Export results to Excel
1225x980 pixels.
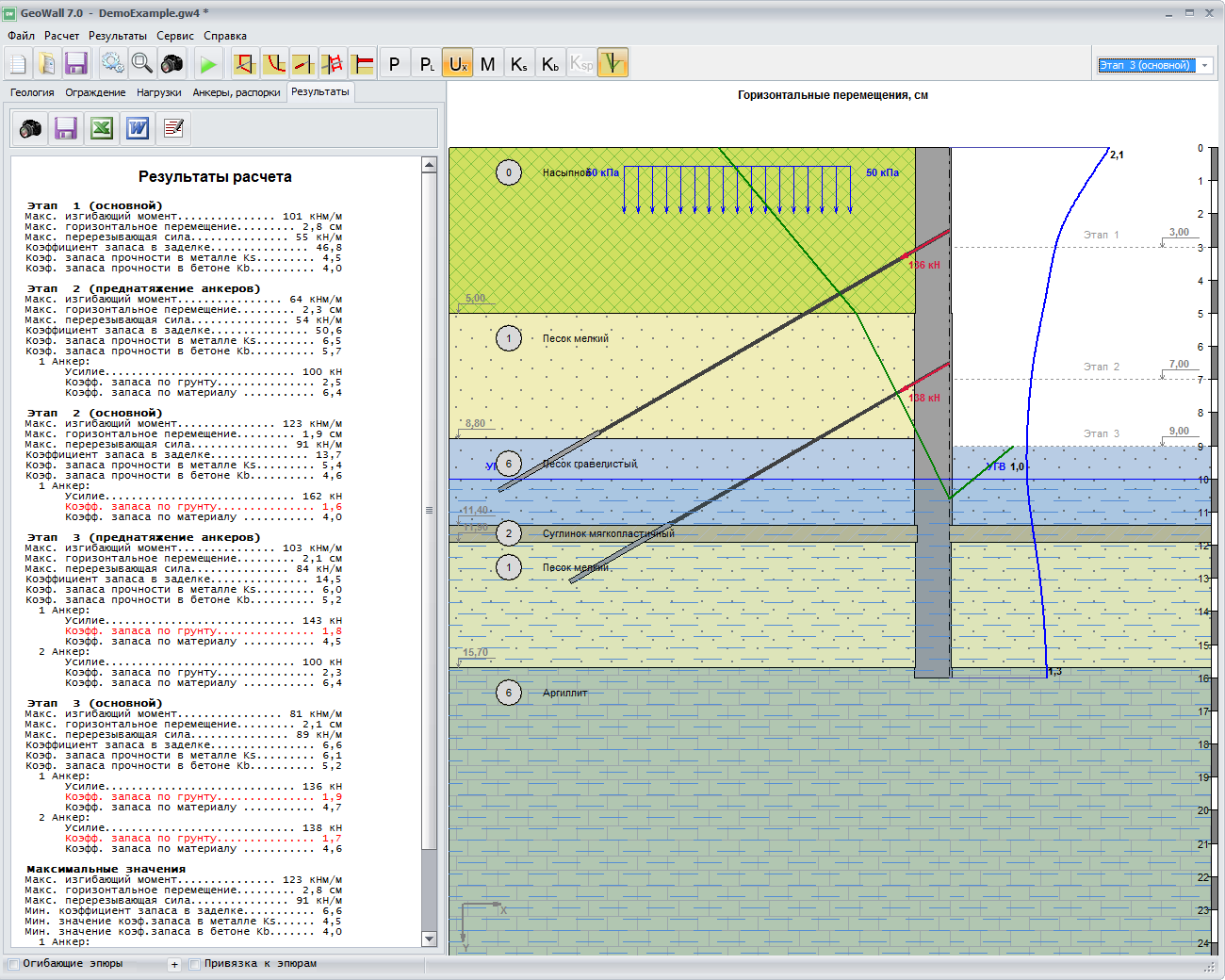(102, 128)
